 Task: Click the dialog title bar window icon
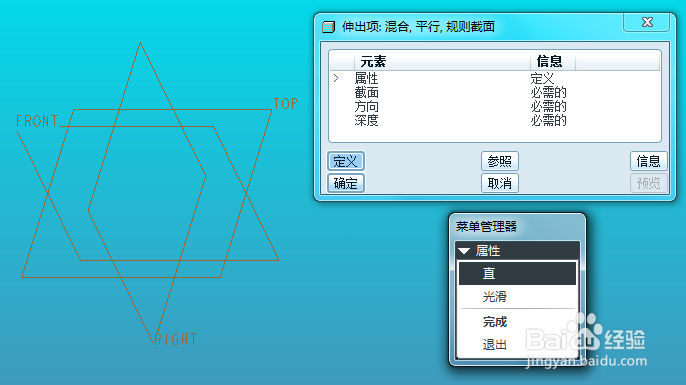point(329,27)
